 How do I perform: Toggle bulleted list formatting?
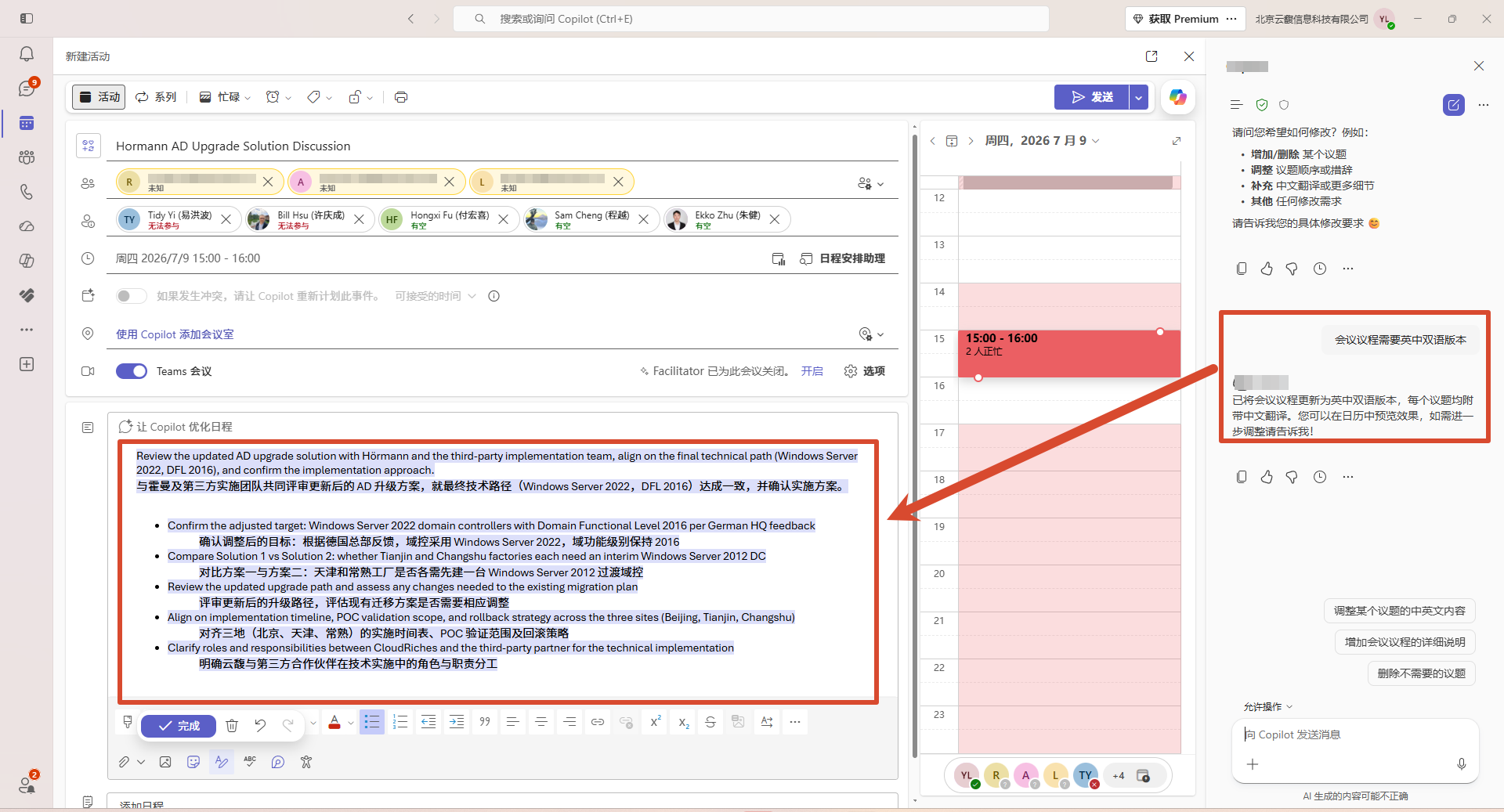(372, 722)
